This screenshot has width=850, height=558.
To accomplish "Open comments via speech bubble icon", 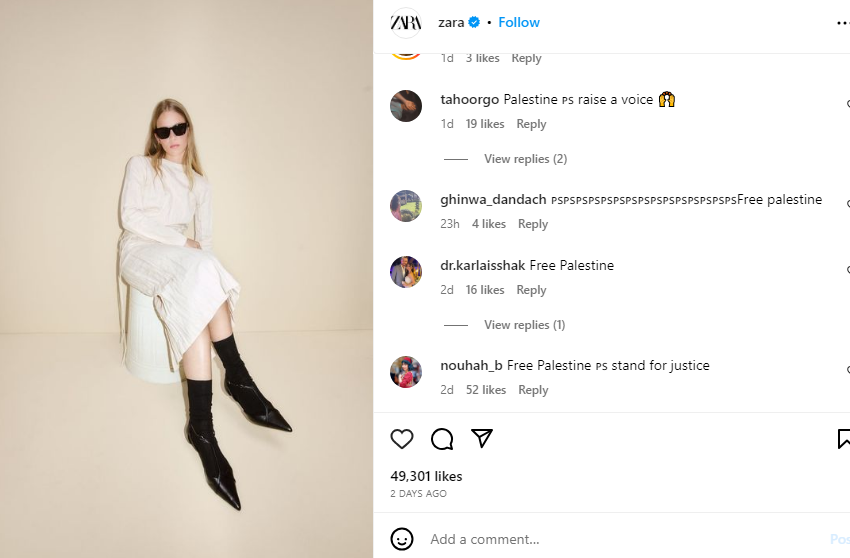I will (x=442, y=439).
